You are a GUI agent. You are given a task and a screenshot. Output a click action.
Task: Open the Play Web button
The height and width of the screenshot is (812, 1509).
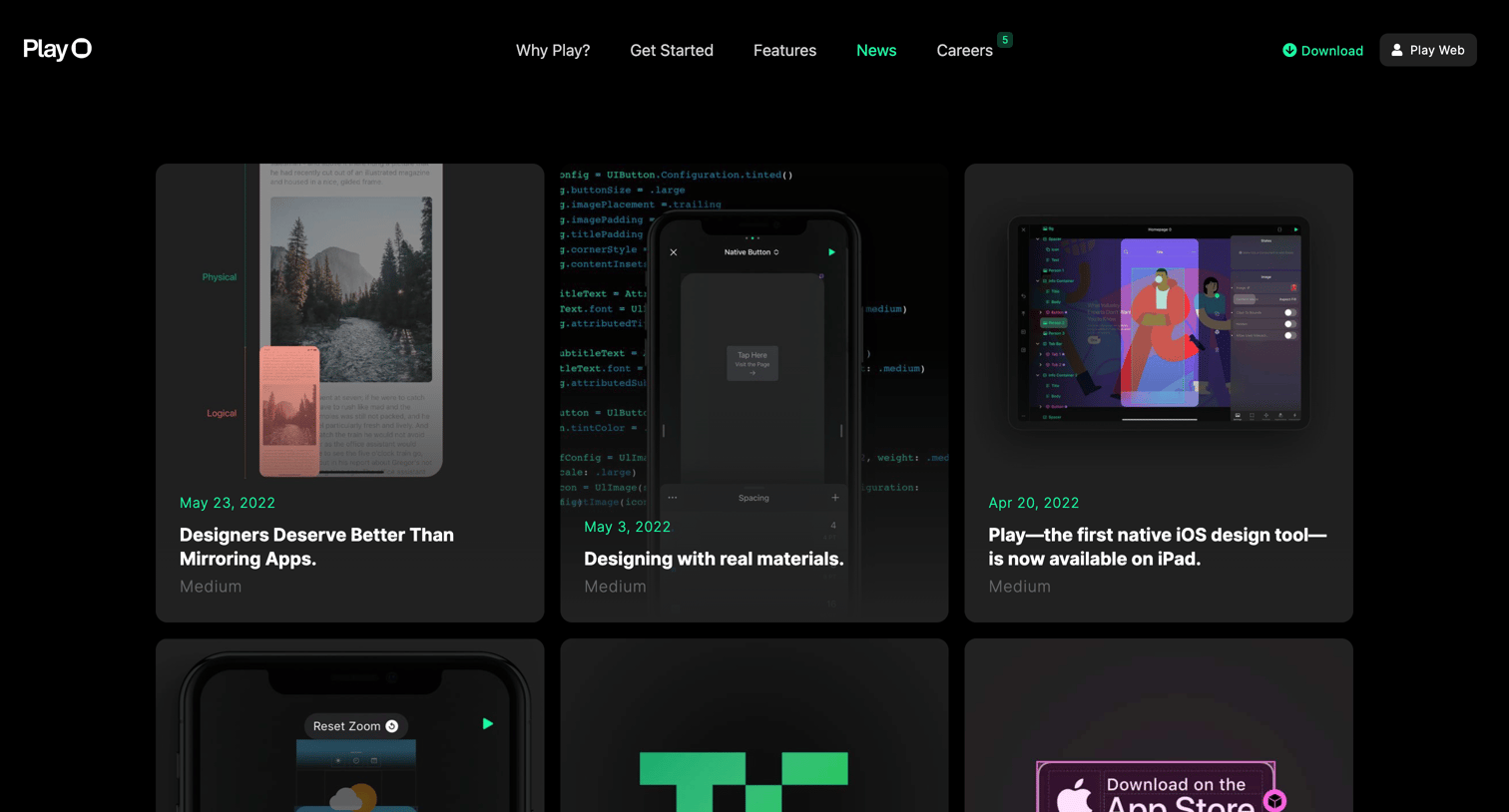click(x=1428, y=50)
